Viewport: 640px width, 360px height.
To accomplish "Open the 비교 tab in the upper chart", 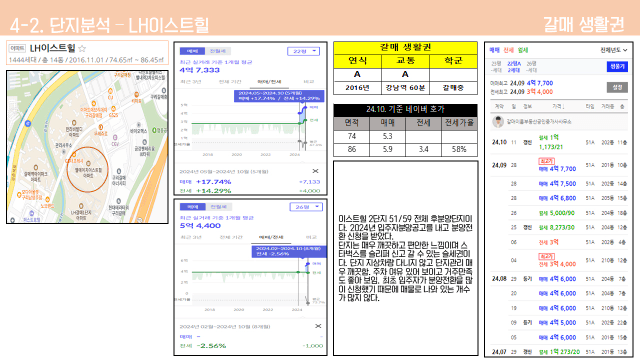I will point(309,82).
